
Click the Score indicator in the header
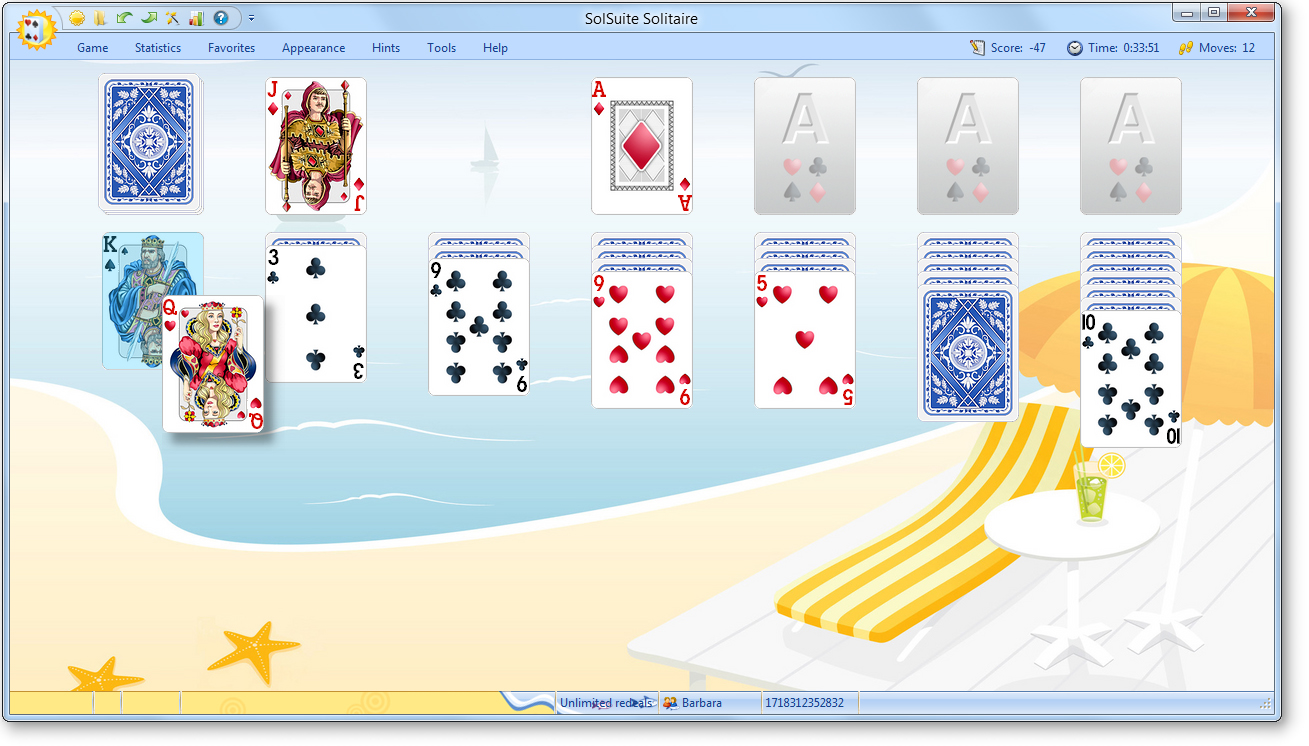tap(1008, 48)
